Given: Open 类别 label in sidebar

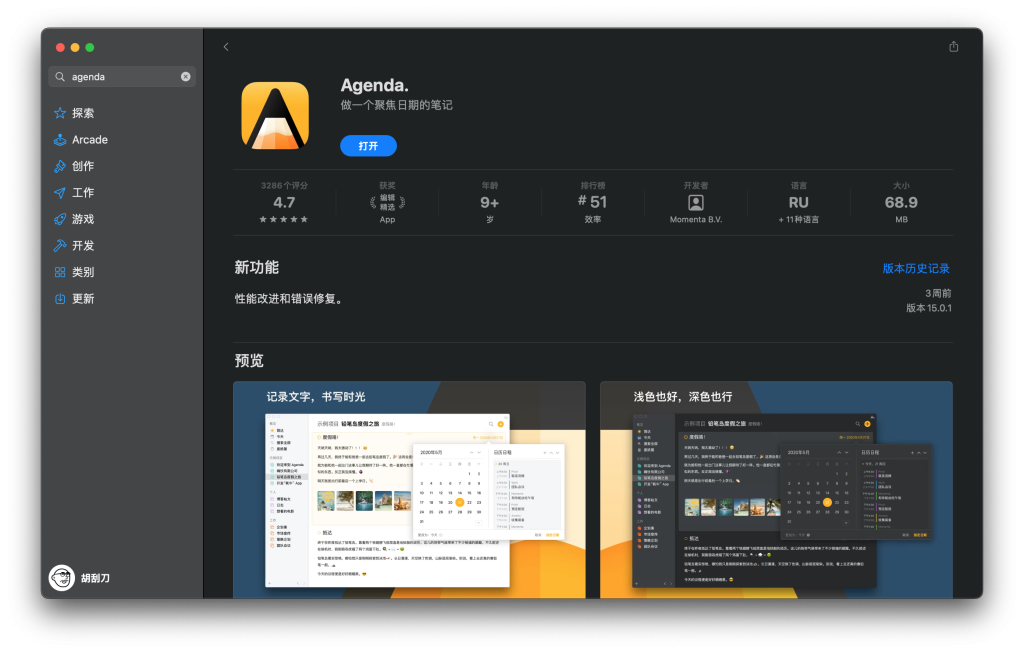Looking at the screenshot, I should click(83, 272).
